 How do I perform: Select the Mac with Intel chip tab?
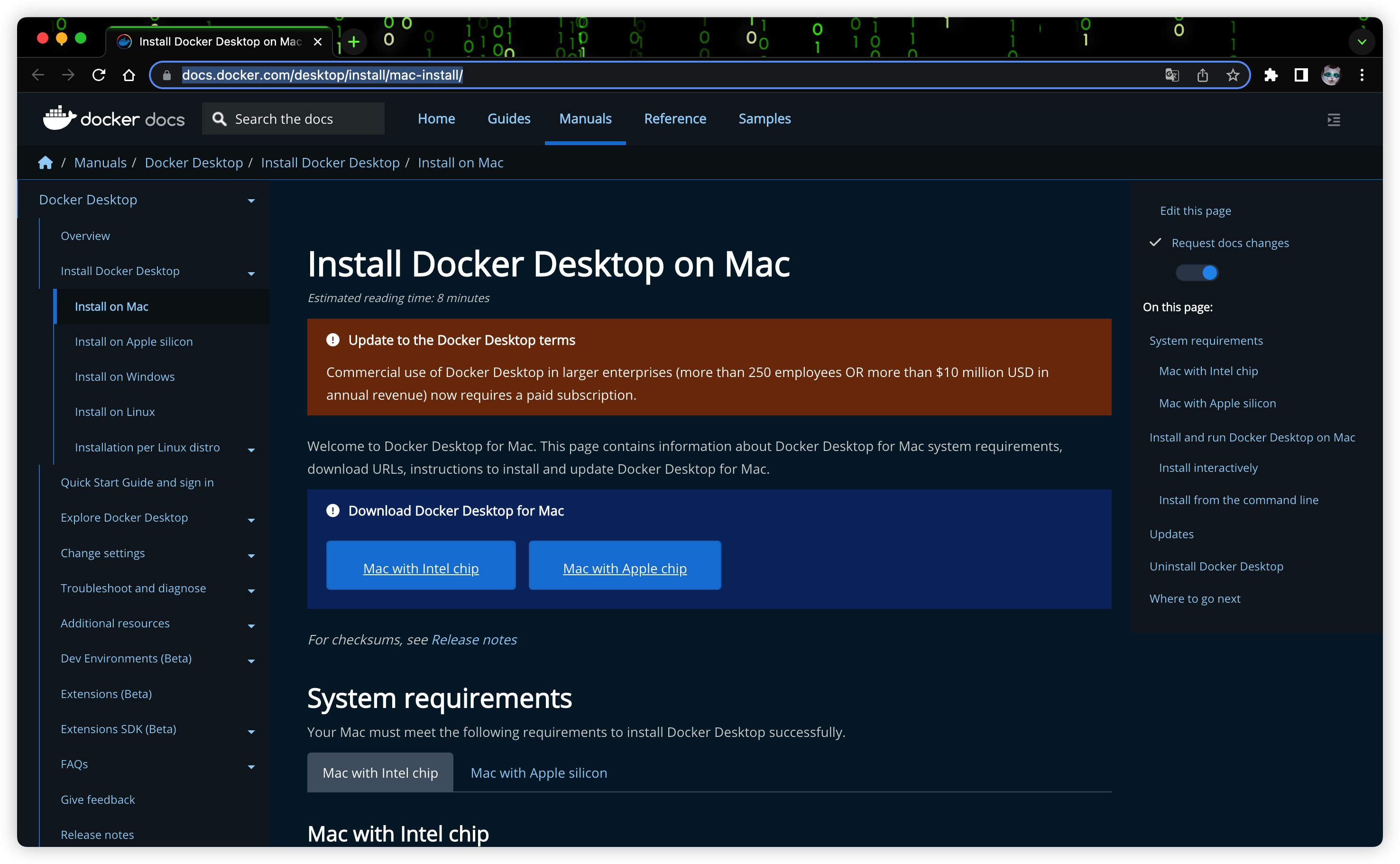[380, 772]
